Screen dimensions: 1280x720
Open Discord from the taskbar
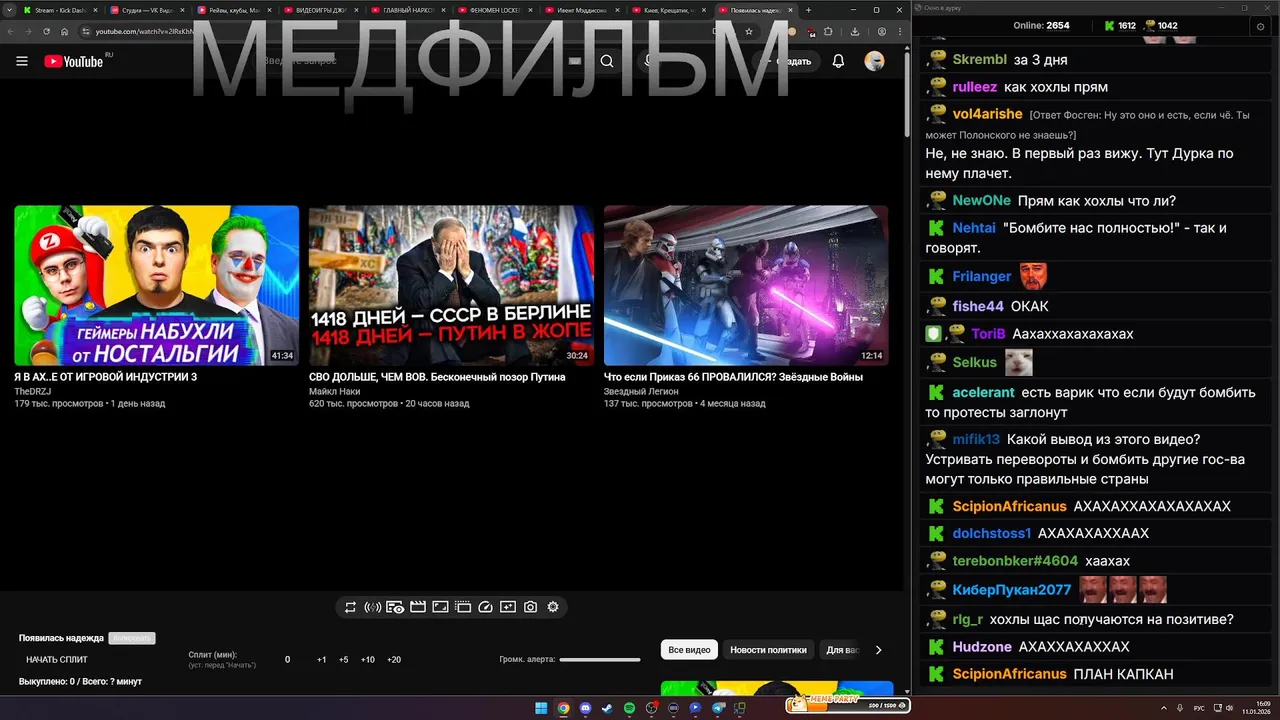coord(585,708)
